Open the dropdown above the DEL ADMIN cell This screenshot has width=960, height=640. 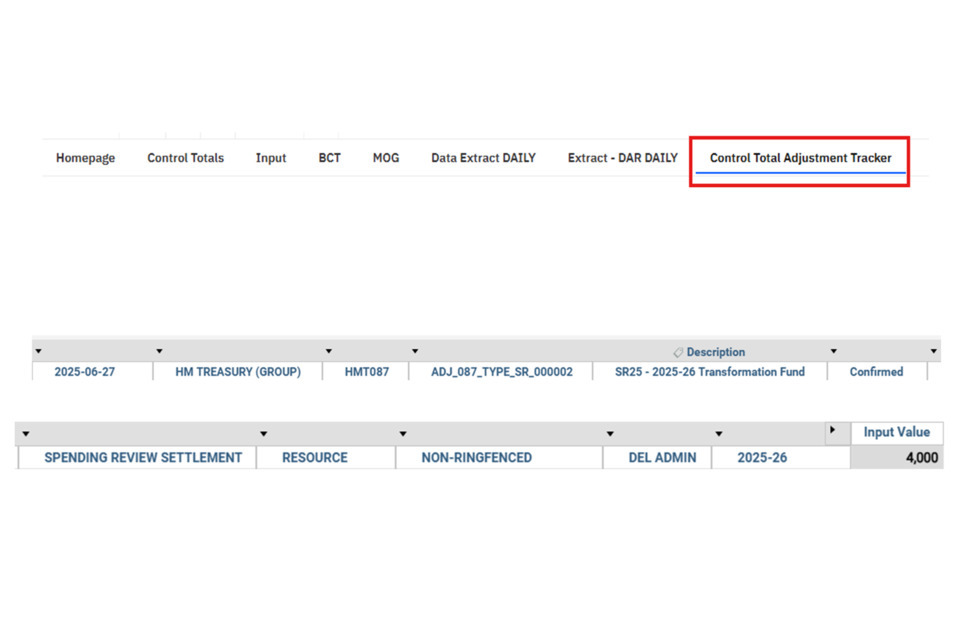click(610, 434)
